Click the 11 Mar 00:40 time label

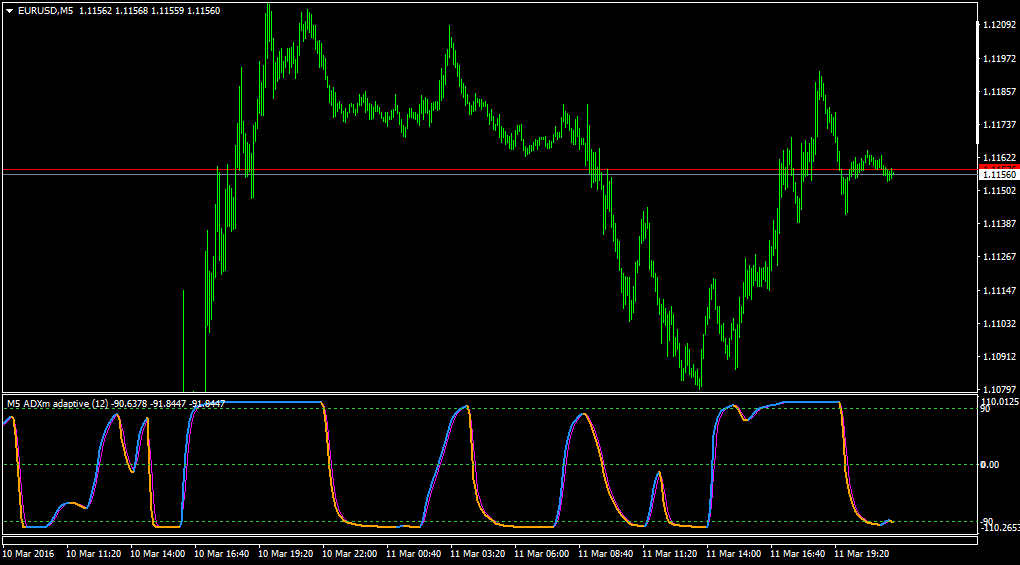click(414, 554)
